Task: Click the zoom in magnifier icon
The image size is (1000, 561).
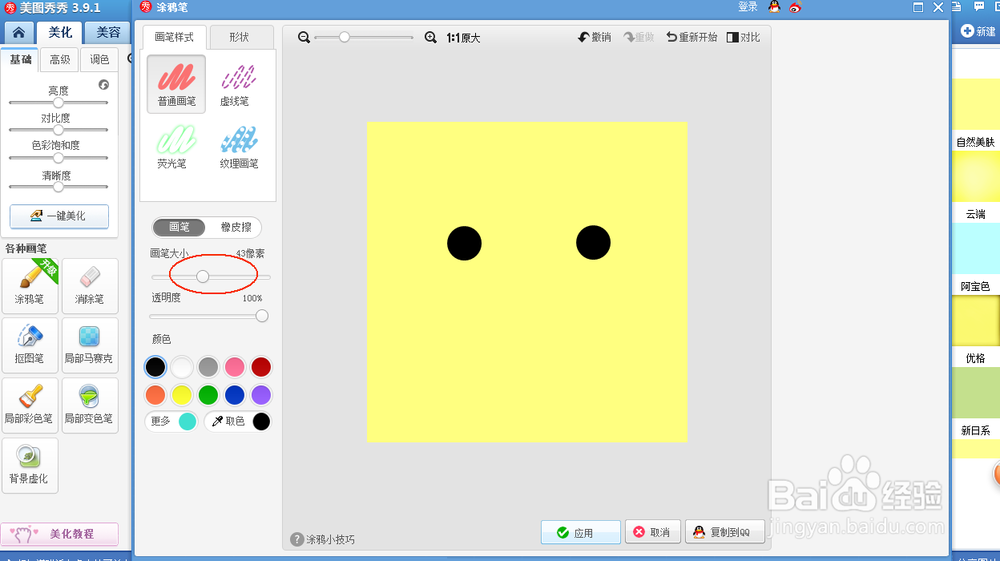Action: (x=430, y=38)
